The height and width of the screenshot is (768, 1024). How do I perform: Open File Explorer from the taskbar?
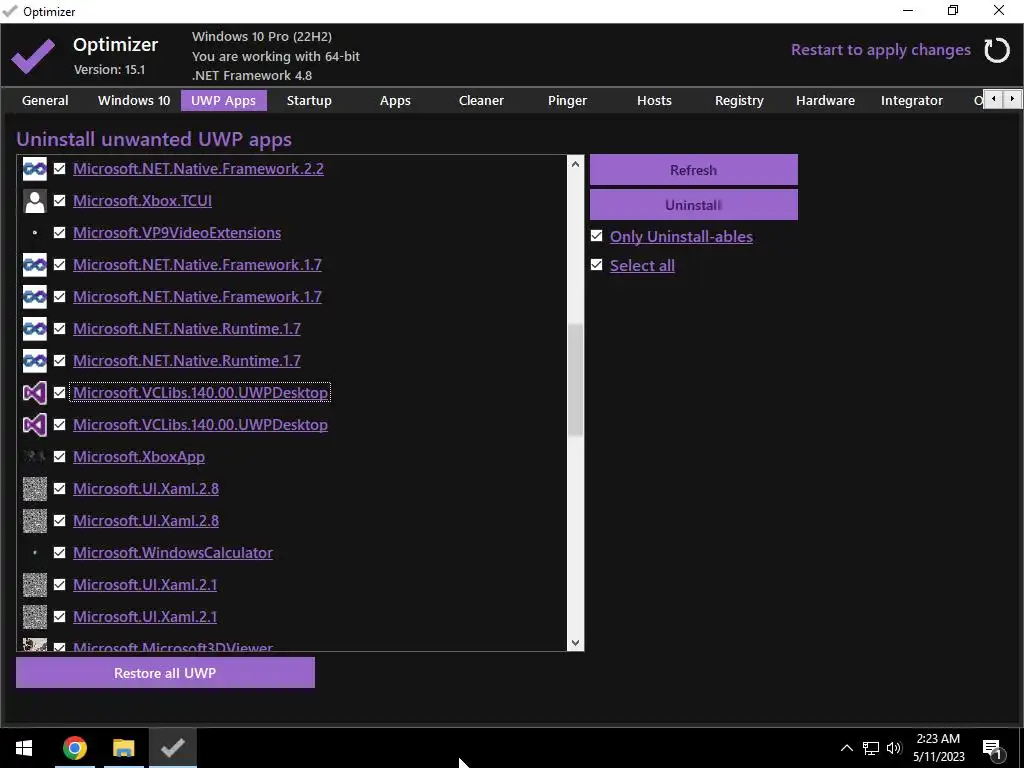pyautogui.click(x=123, y=748)
